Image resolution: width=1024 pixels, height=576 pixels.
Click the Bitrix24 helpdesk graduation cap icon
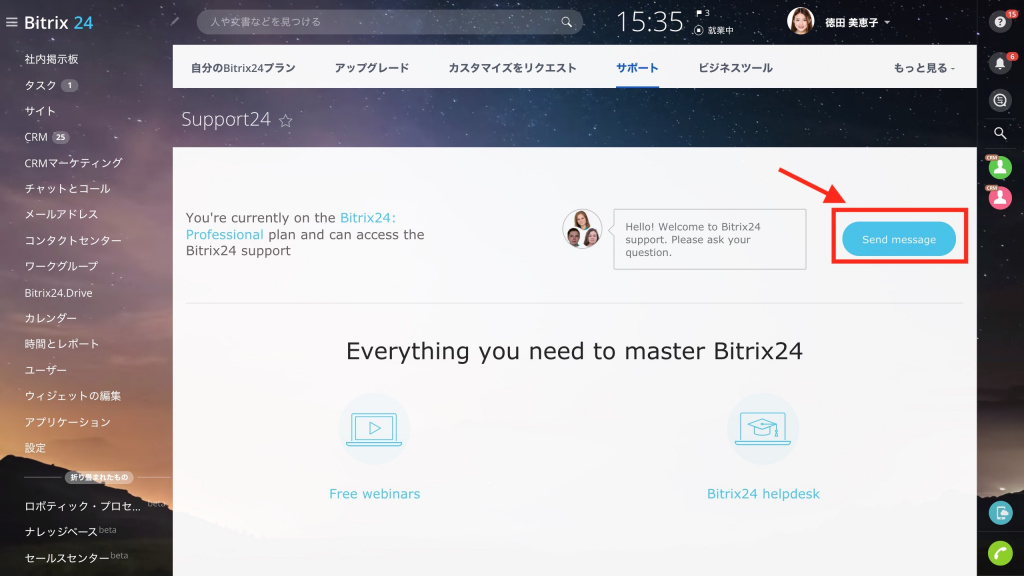[763, 429]
